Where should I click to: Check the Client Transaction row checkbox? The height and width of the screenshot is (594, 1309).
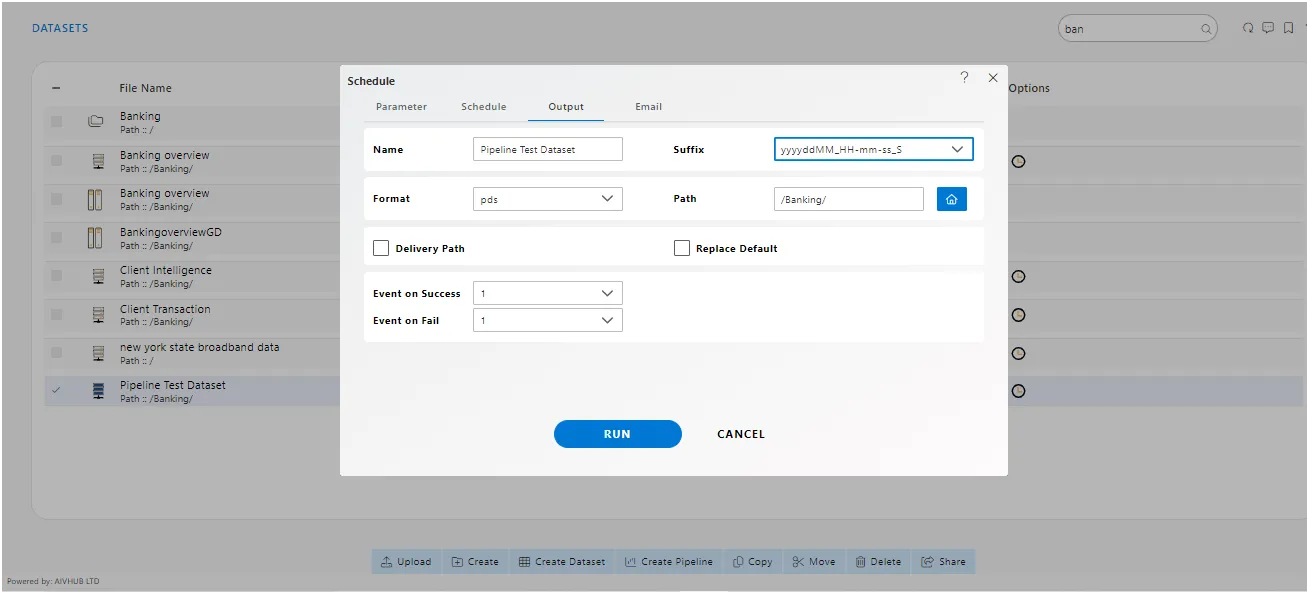point(56,315)
